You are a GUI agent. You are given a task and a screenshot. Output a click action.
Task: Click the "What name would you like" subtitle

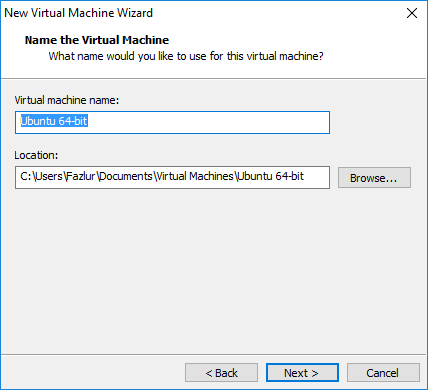pyautogui.click(x=186, y=56)
